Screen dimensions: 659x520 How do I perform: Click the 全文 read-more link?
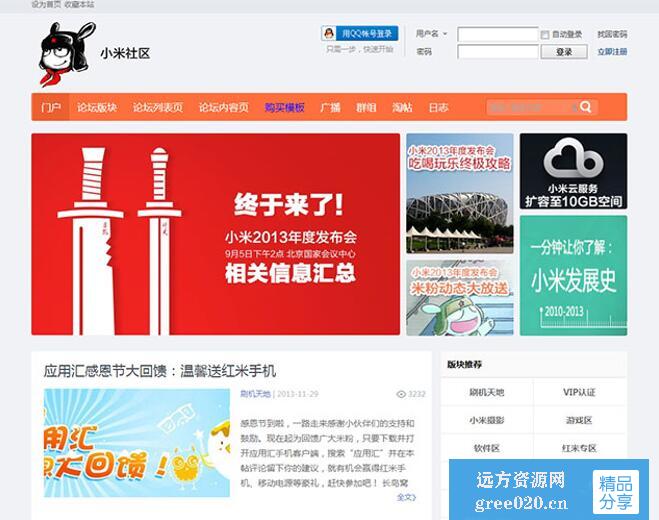point(406,497)
